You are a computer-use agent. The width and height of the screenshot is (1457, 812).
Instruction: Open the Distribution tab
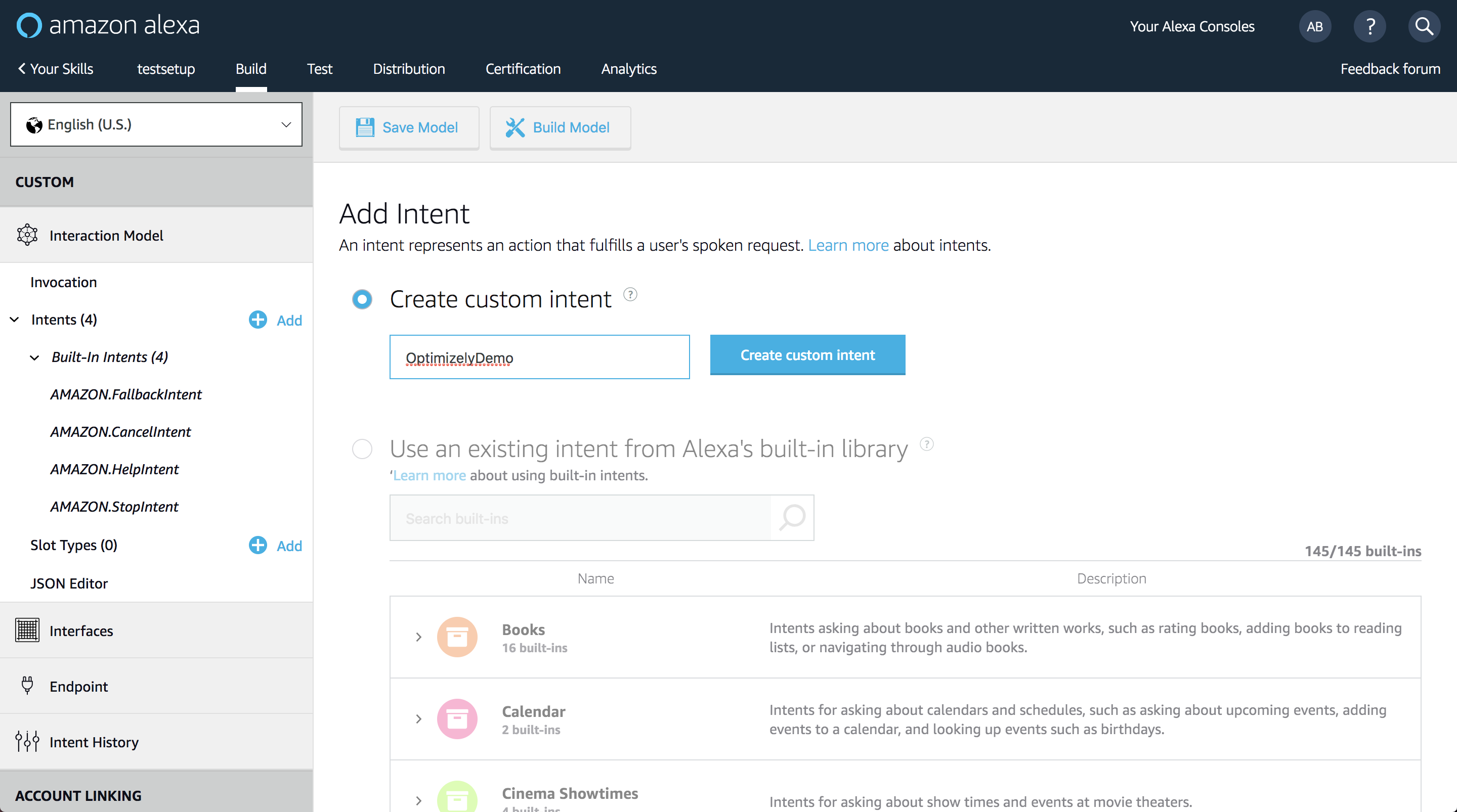[408, 69]
